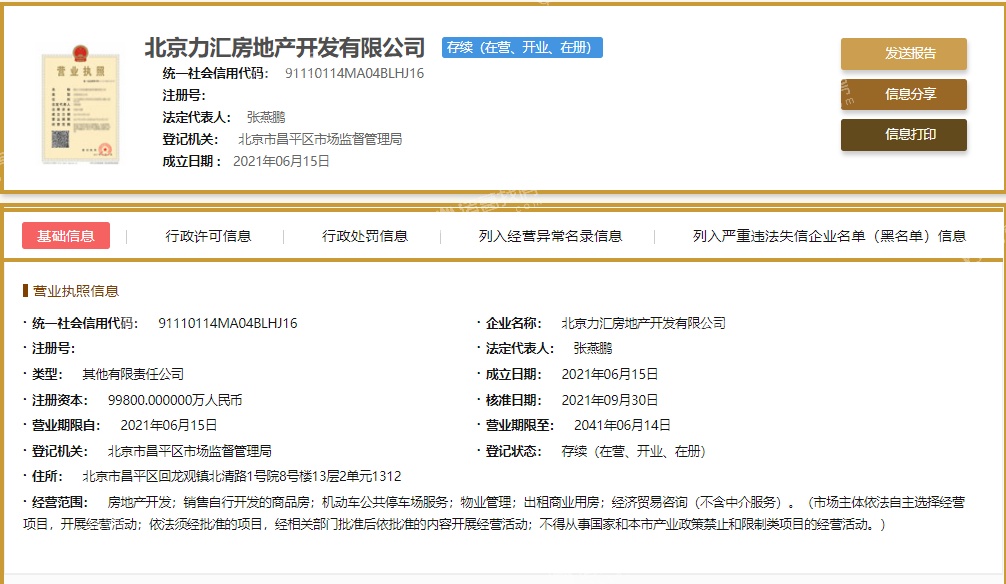Open the 列入严重违法失信企业名单（黑名单）信息 tab
The width and height of the screenshot is (1006, 584).
829,236
